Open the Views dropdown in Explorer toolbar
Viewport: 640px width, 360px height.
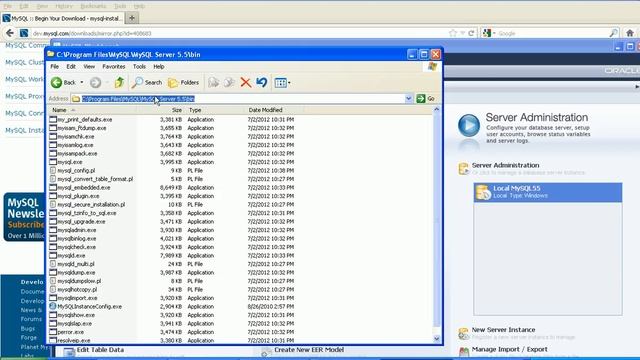tap(282, 82)
